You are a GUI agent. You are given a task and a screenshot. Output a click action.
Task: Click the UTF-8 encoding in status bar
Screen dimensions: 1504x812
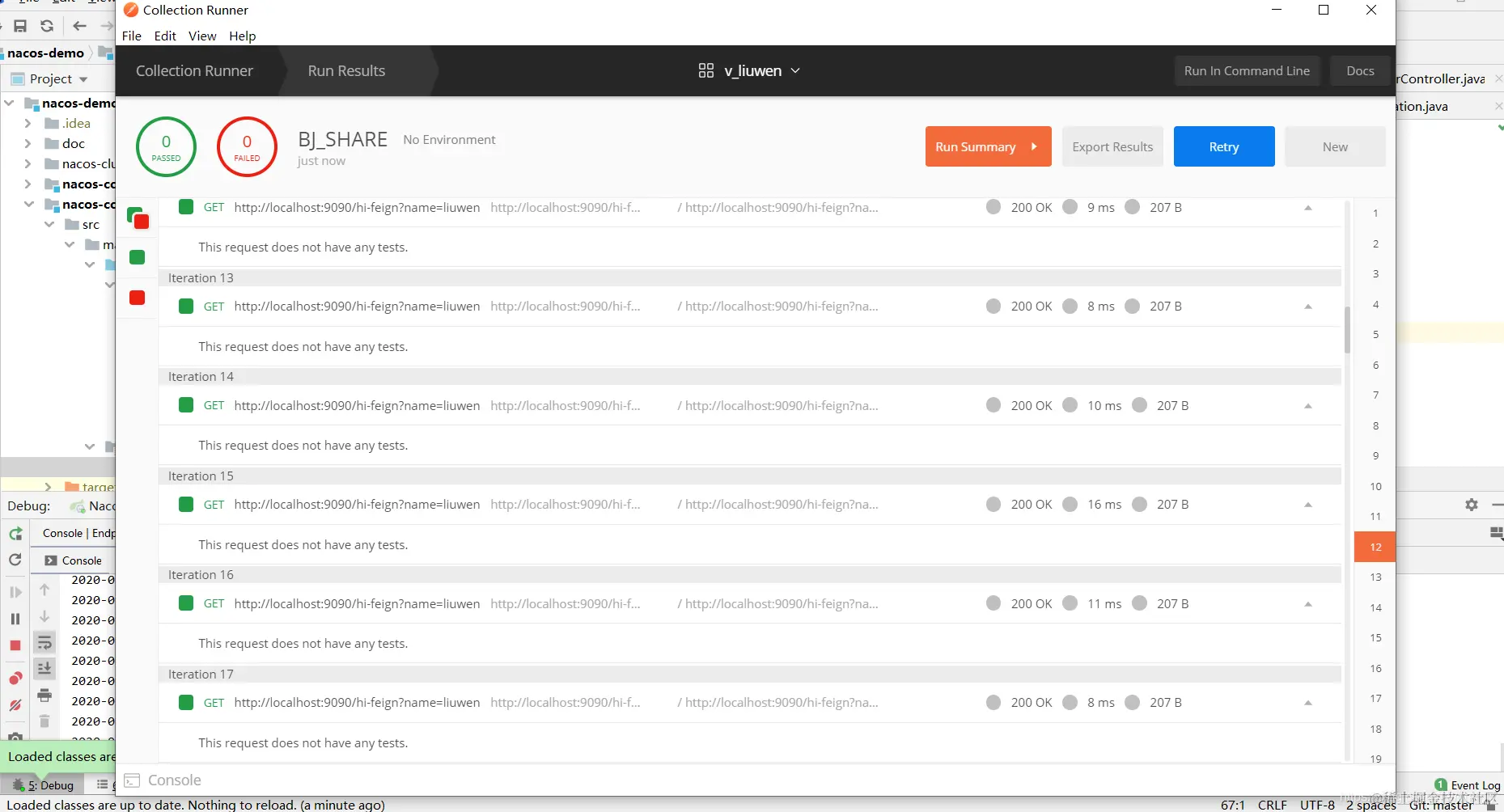coord(1317,805)
